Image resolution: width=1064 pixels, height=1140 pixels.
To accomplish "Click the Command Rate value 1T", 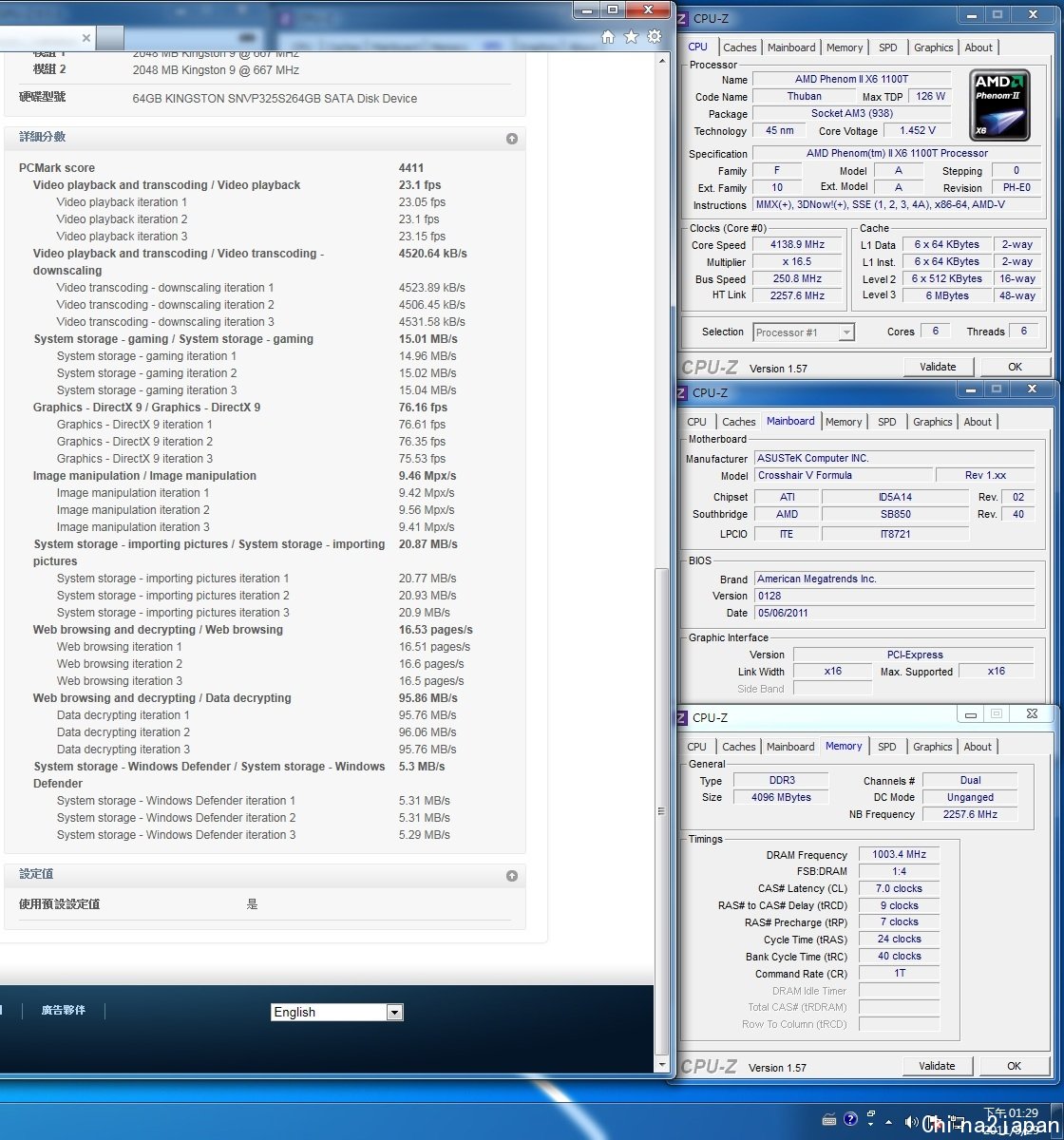I will tap(899, 974).
